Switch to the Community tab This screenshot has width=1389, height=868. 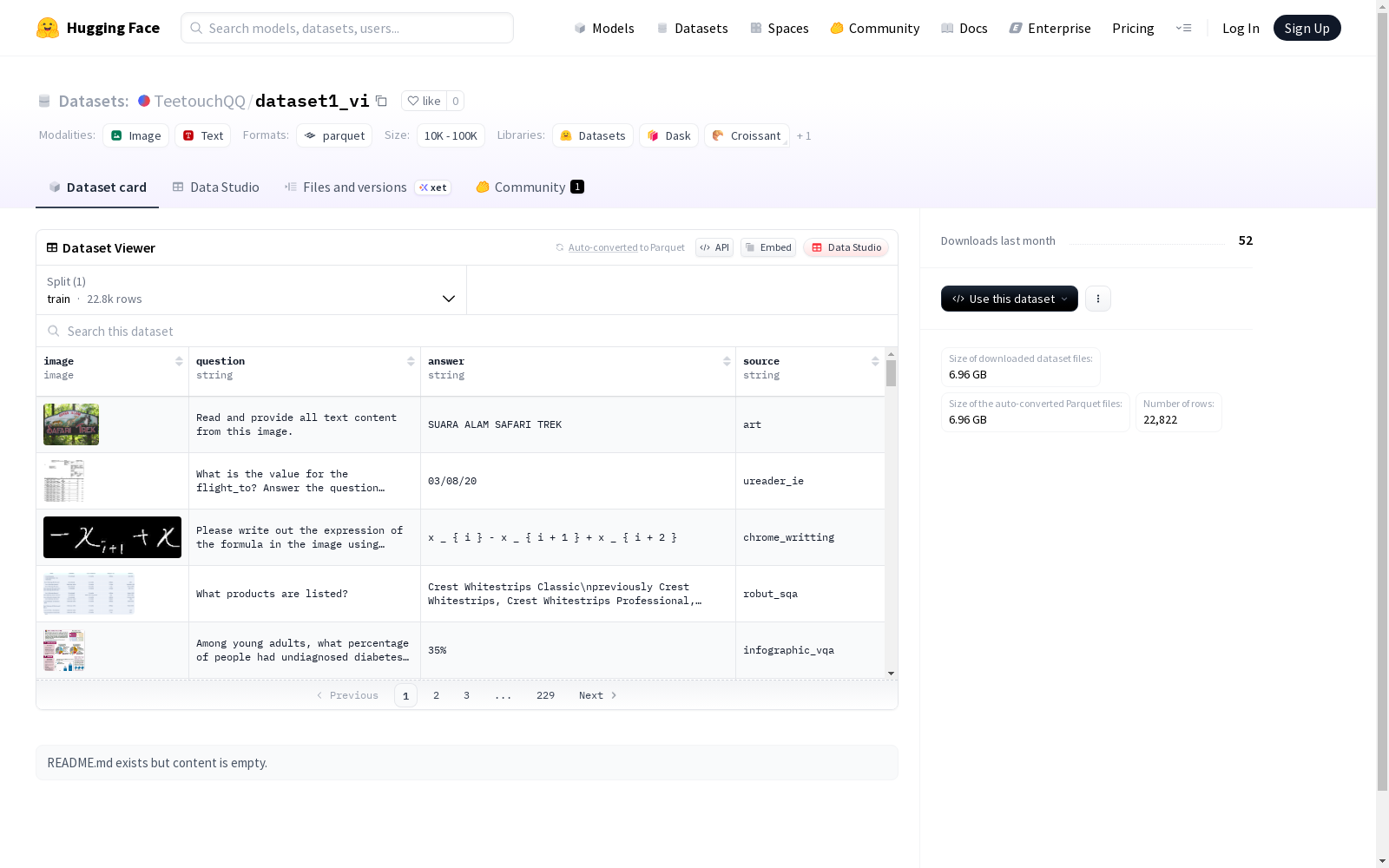(530, 187)
